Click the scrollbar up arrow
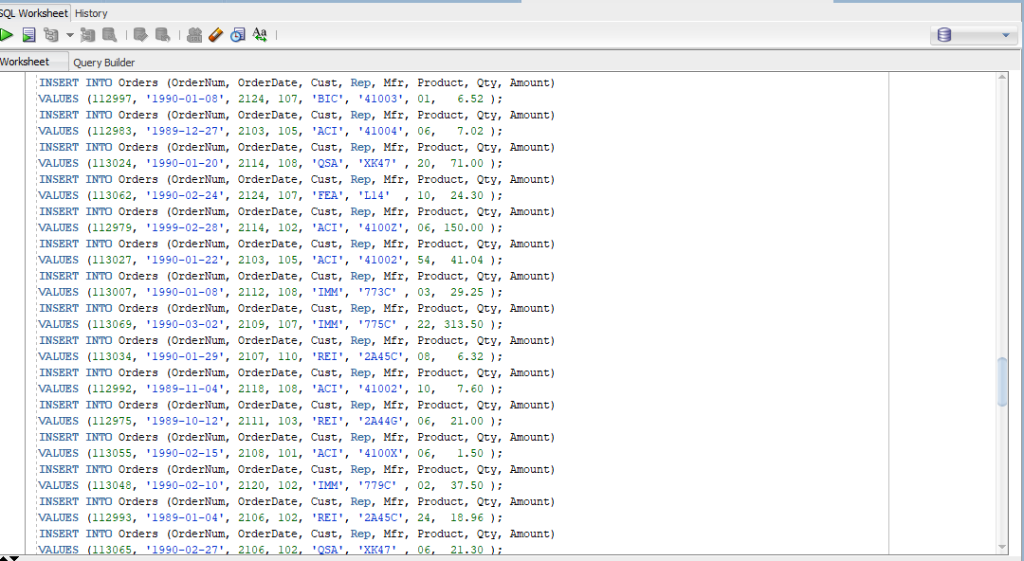The image size is (1024, 561). (x=1002, y=78)
